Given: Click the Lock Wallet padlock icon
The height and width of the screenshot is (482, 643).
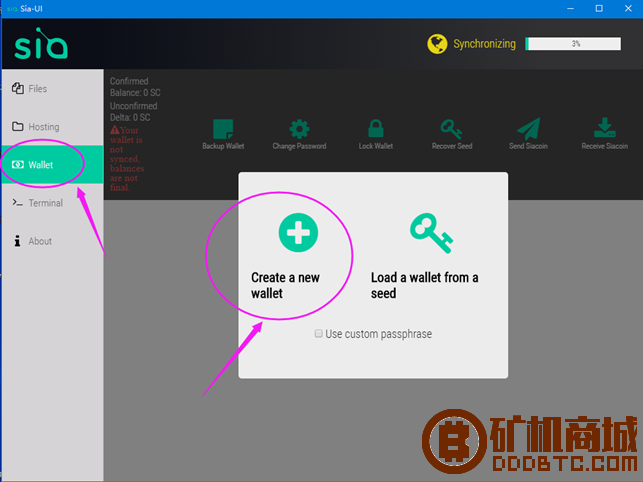Looking at the screenshot, I should [x=376, y=128].
